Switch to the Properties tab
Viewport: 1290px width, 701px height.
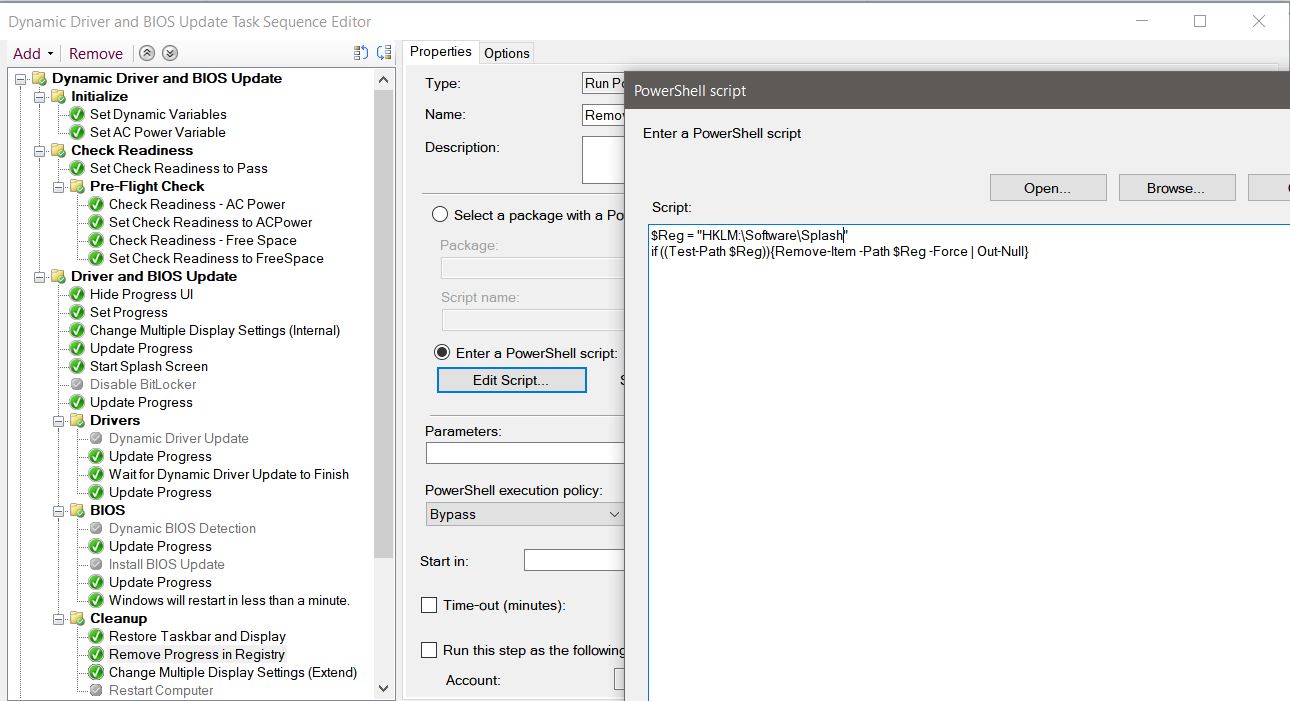(x=440, y=52)
